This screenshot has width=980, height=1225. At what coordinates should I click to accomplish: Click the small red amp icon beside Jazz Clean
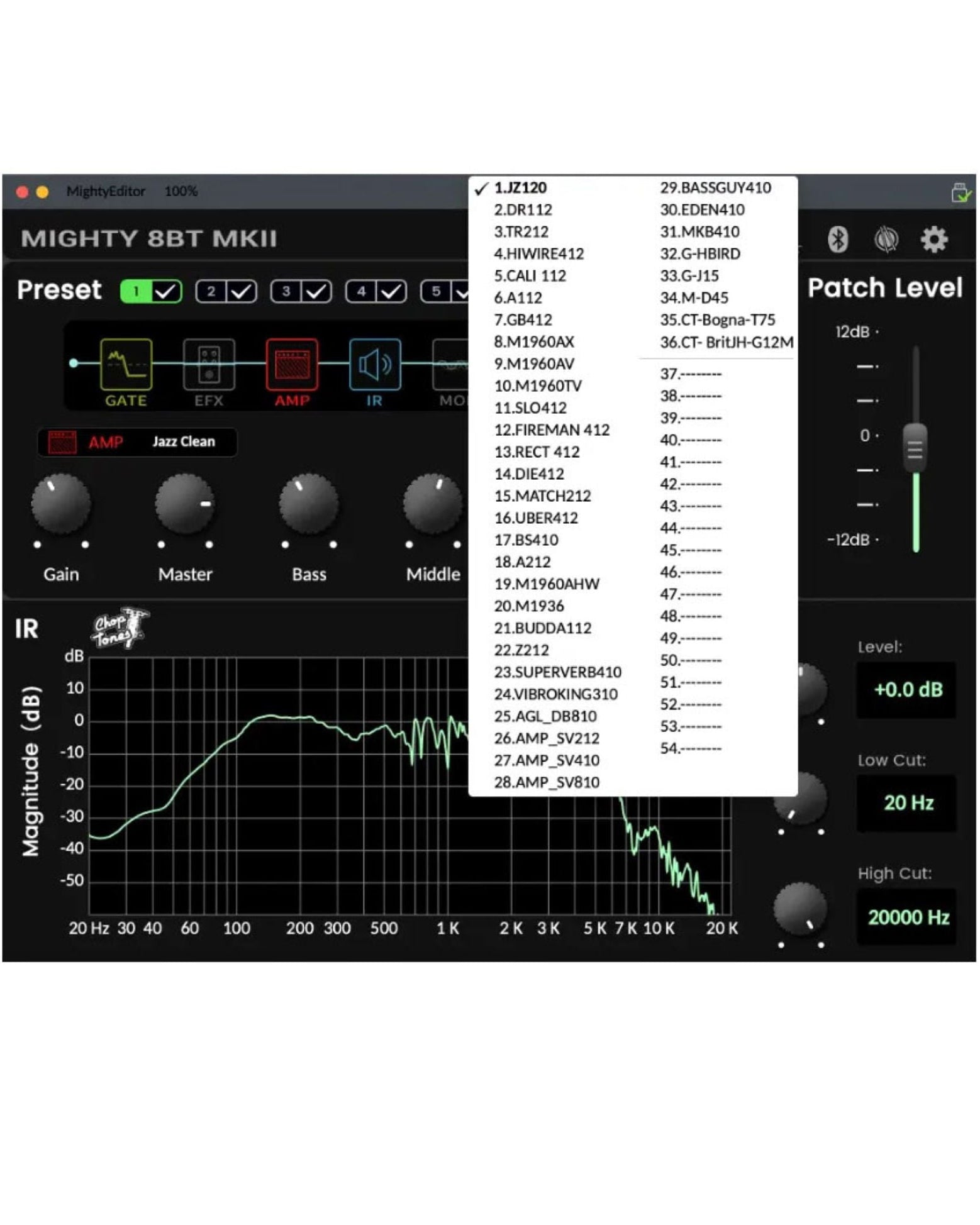[x=62, y=442]
